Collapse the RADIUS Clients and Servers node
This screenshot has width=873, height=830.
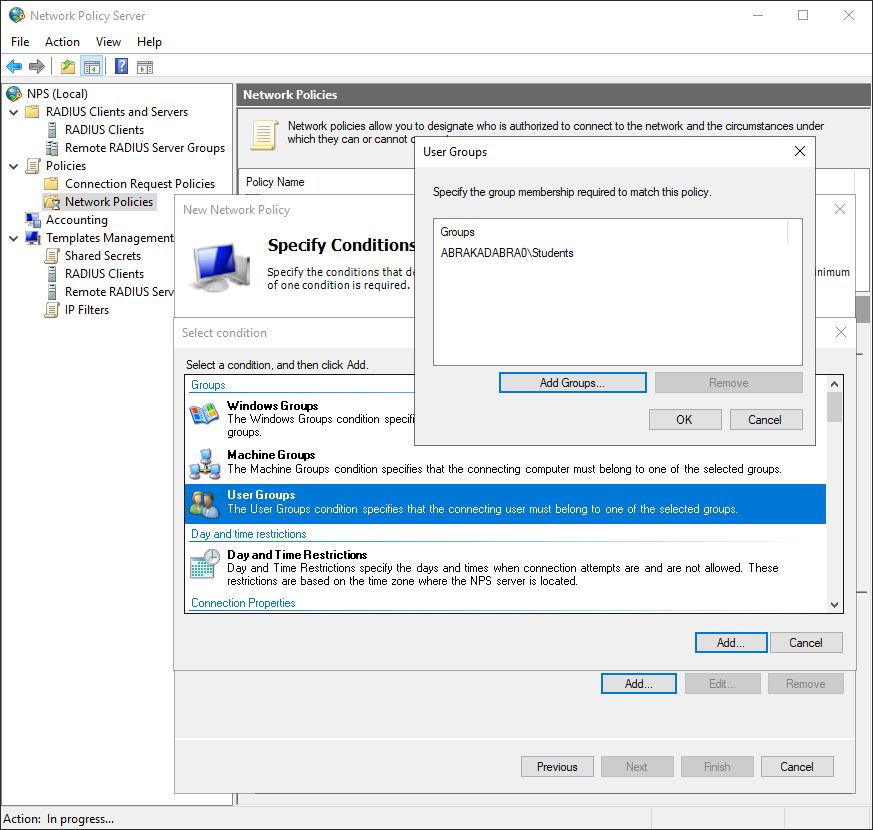(x=14, y=112)
